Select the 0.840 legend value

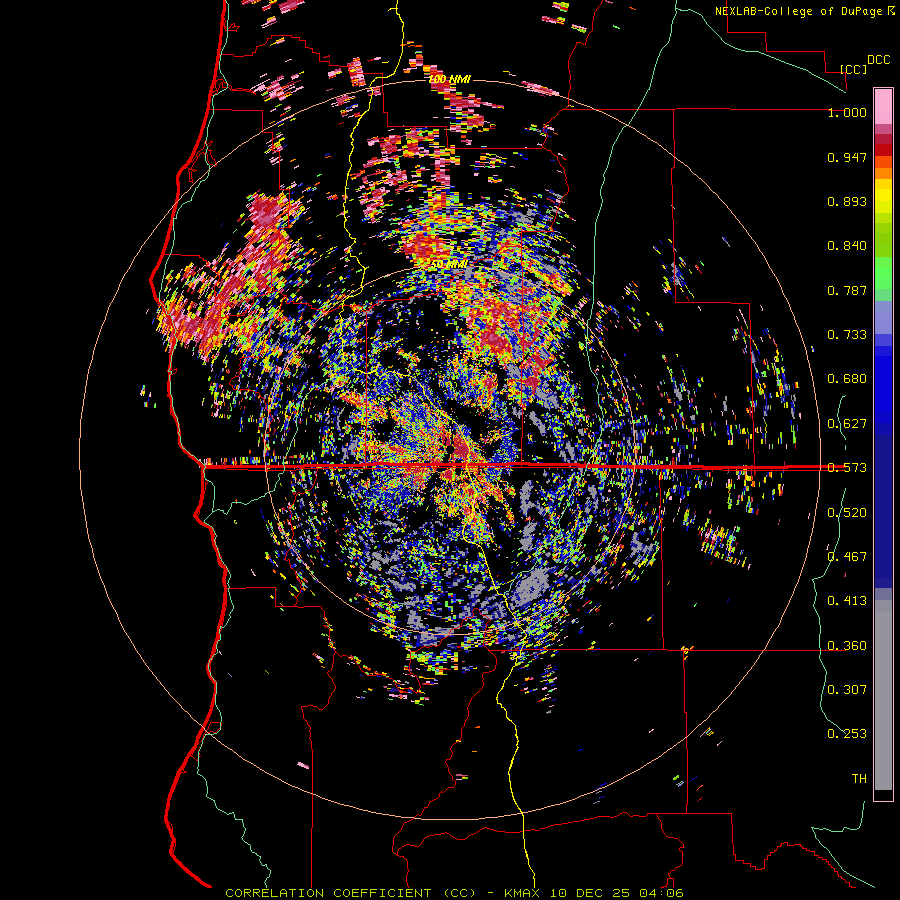pos(847,246)
